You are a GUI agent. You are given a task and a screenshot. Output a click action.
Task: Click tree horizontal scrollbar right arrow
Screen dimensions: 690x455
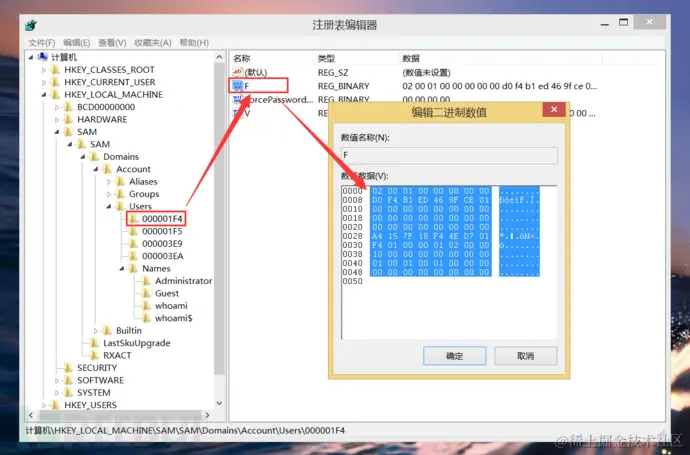(x=207, y=415)
